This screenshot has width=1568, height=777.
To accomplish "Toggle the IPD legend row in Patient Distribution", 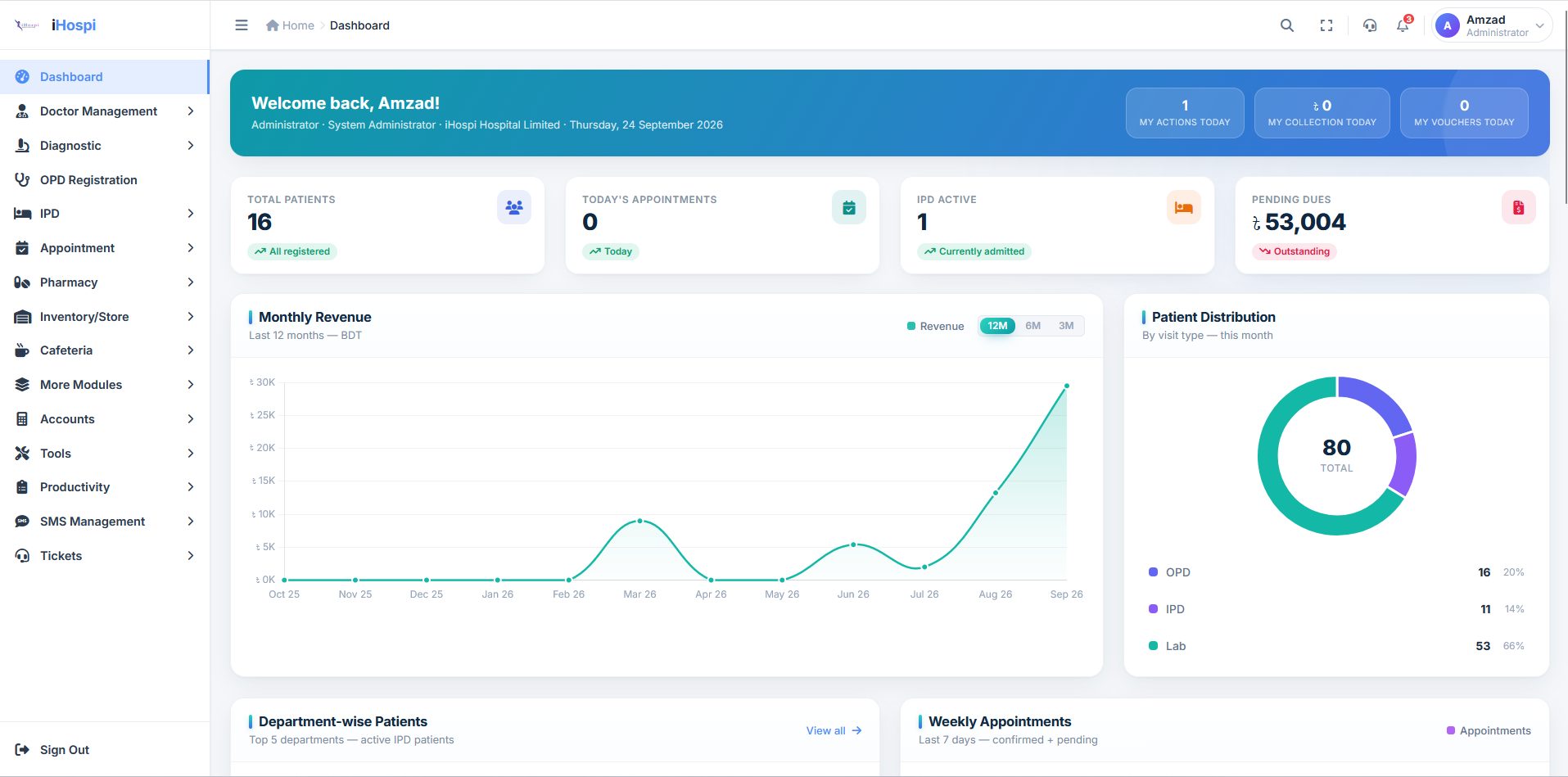I will pyautogui.click(x=1336, y=609).
